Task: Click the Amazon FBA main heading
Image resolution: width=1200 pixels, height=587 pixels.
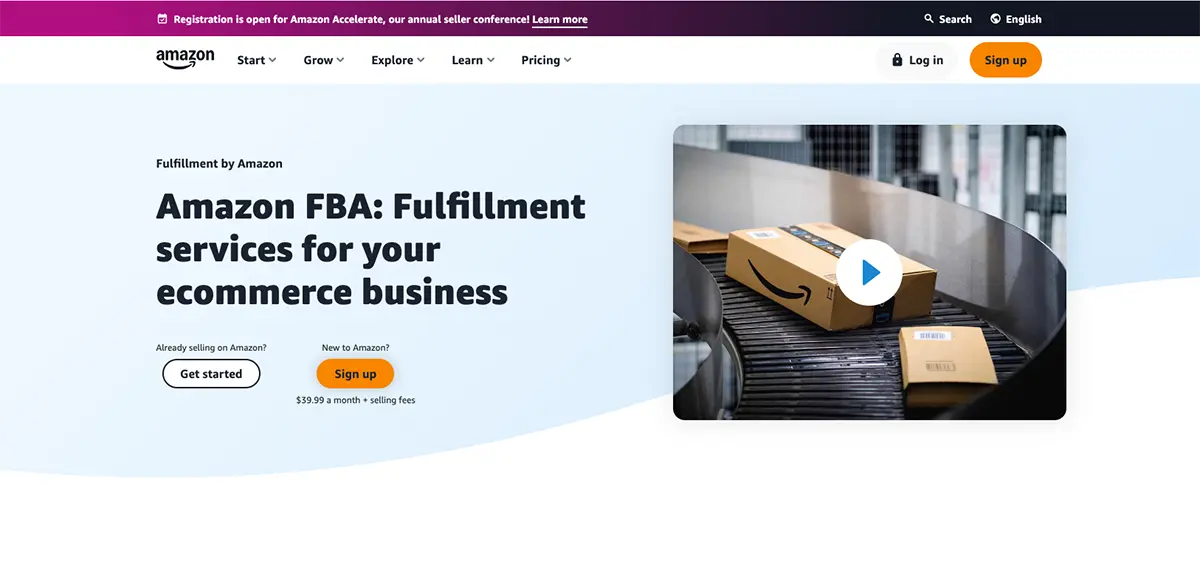Action: point(371,249)
